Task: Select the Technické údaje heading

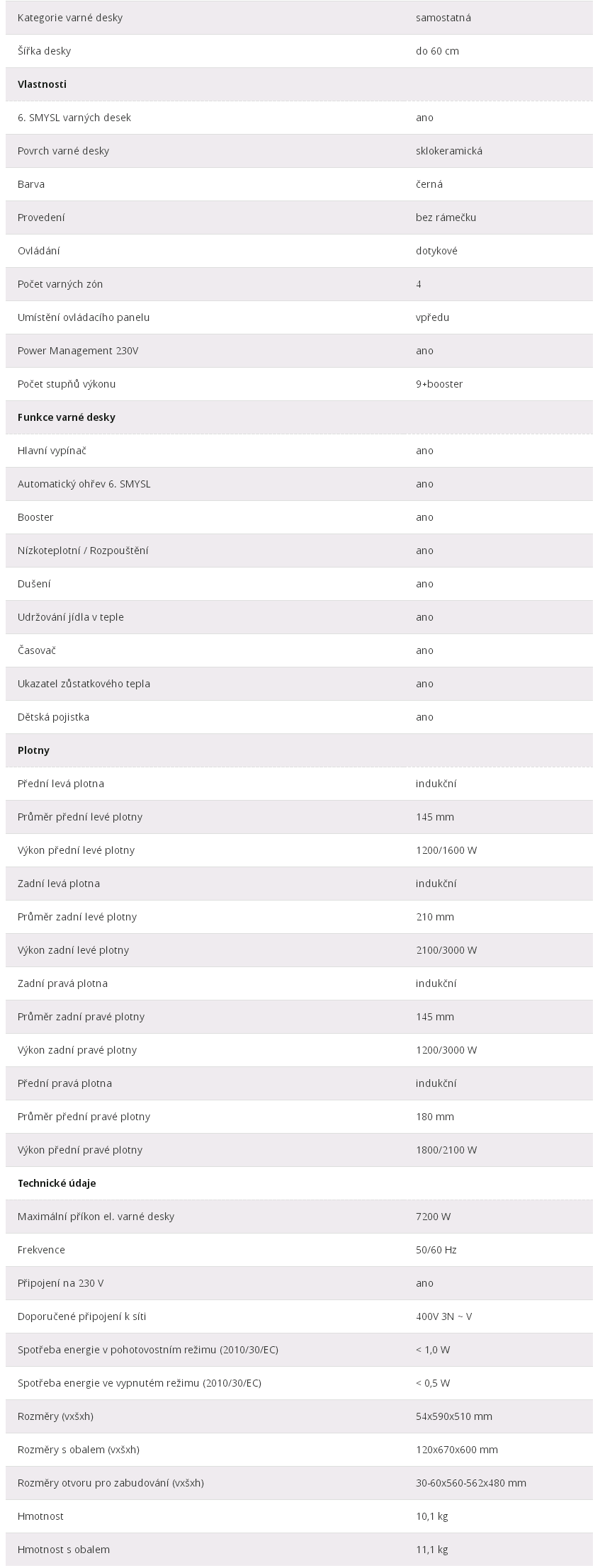Action: pos(57,1183)
